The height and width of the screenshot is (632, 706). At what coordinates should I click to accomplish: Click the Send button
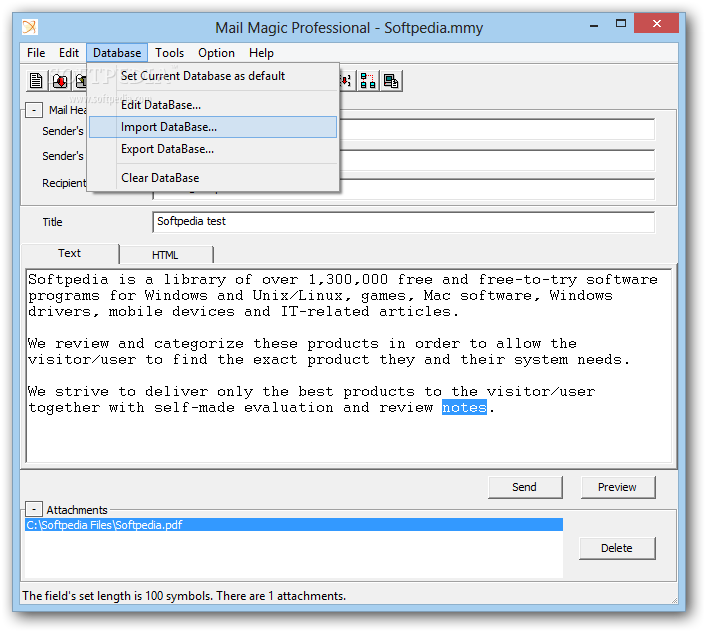(525, 487)
